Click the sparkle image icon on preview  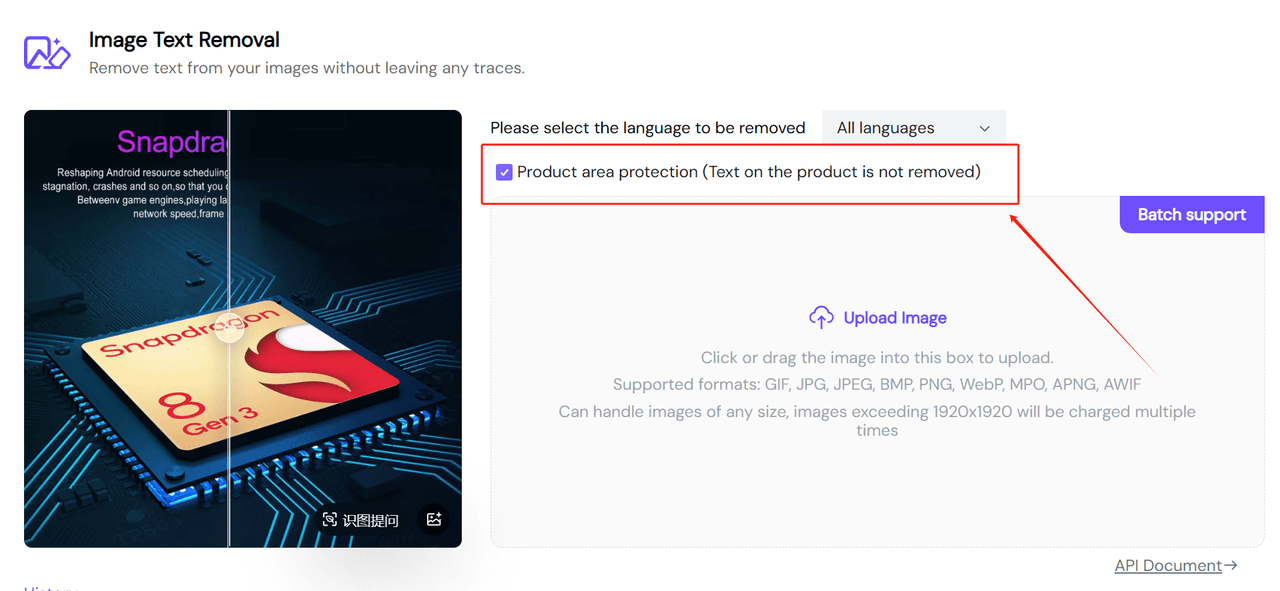click(x=434, y=519)
